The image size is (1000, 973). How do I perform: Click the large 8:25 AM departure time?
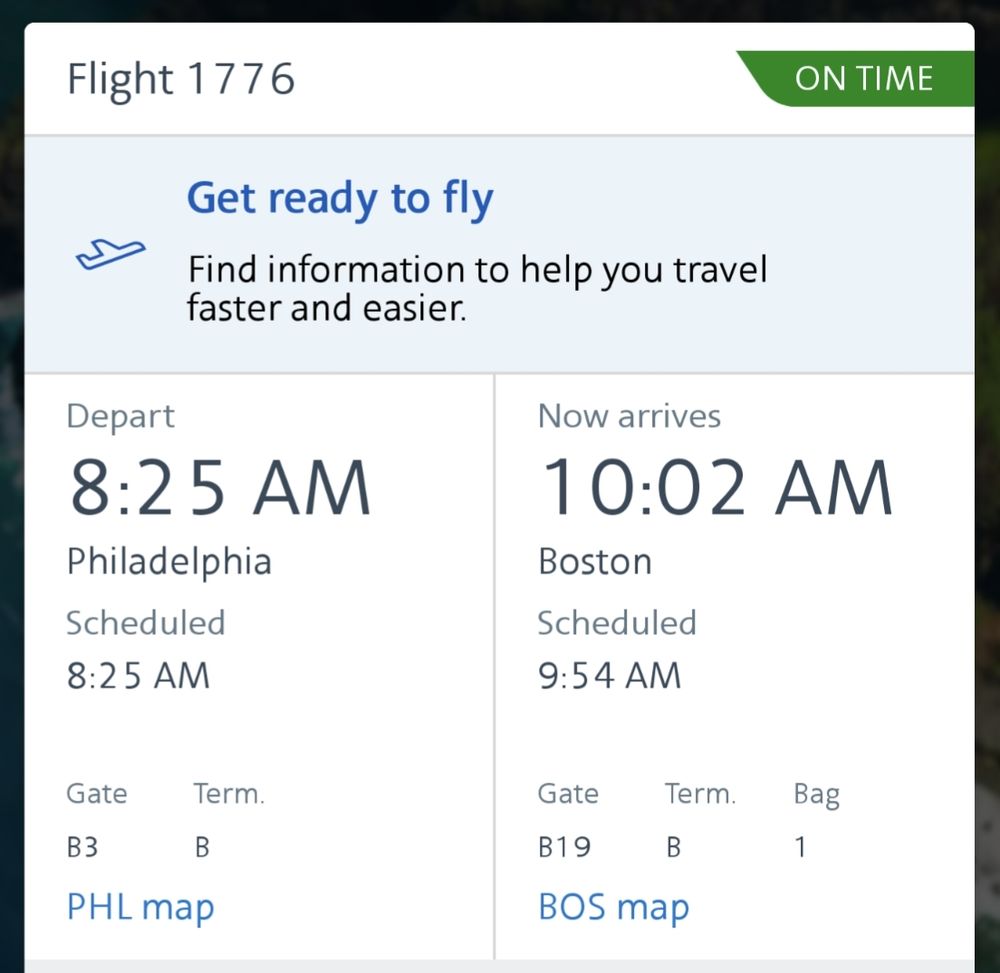click(219, 489)
